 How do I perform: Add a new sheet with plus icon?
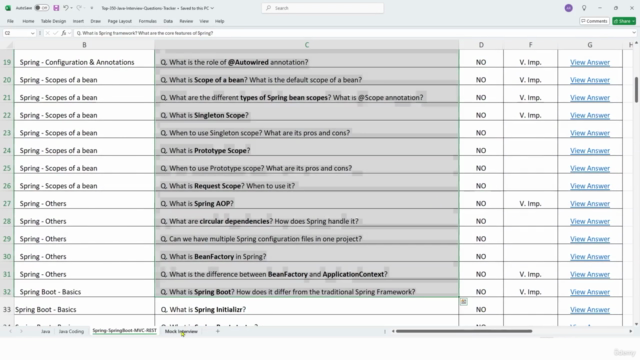[x=218, y=331]
